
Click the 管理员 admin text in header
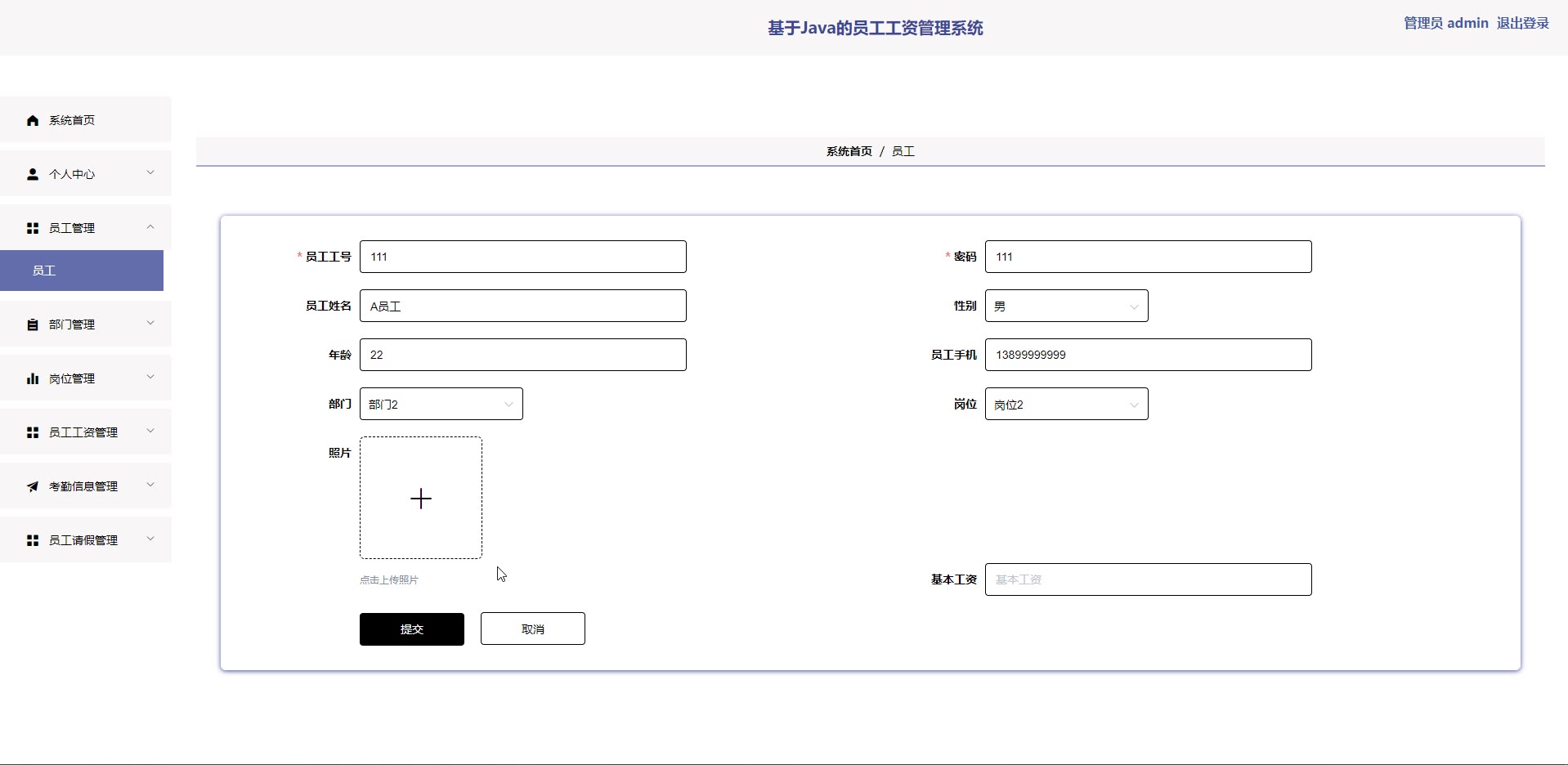(1445, 23)
